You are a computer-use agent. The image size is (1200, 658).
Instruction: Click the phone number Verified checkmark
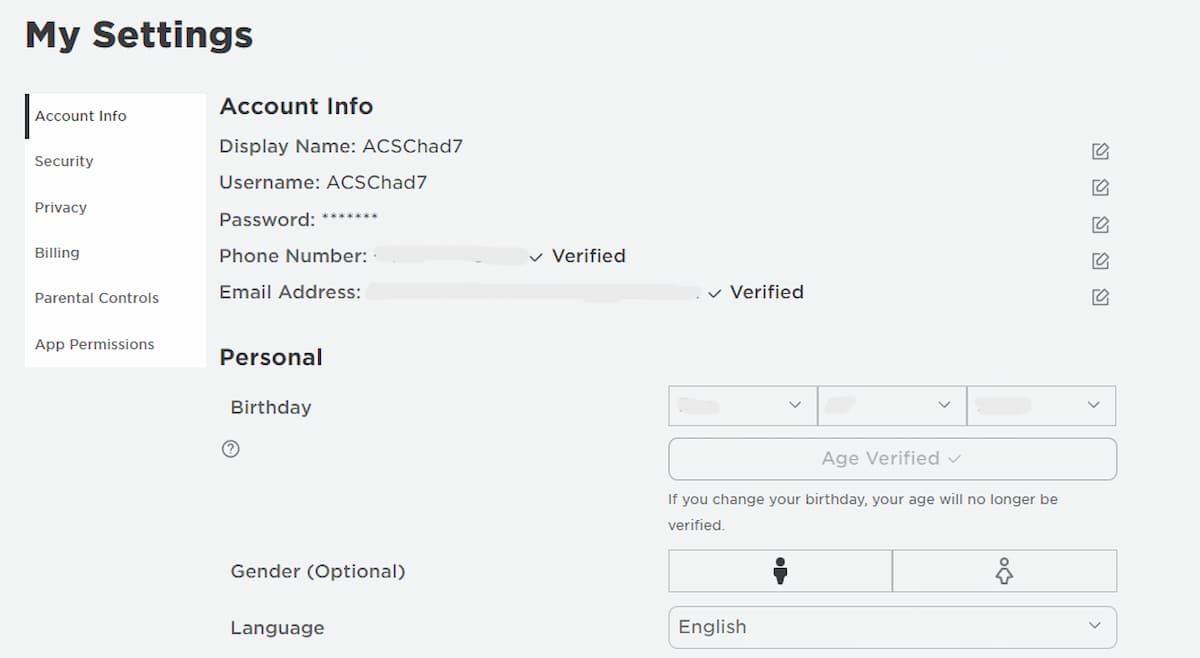[535, 256]
